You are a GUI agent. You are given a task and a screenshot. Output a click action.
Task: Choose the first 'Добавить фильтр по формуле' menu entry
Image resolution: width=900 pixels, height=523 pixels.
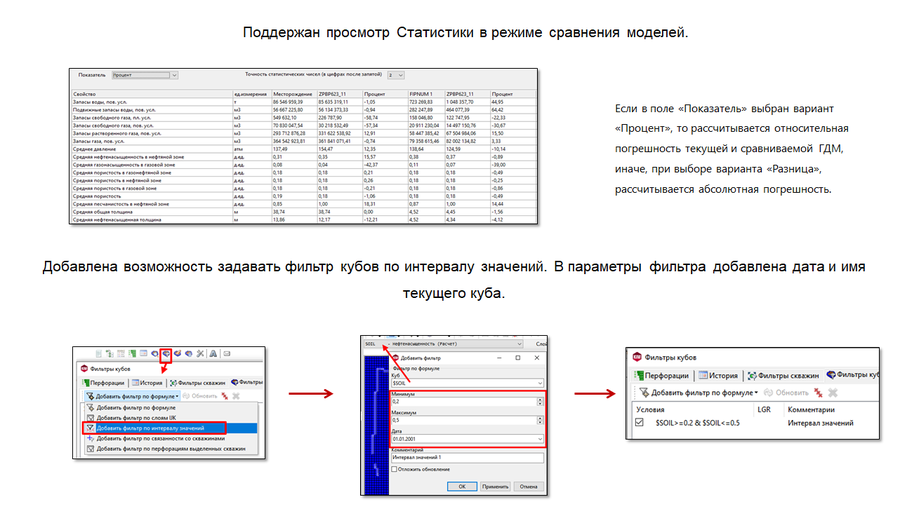pos(170,408)
